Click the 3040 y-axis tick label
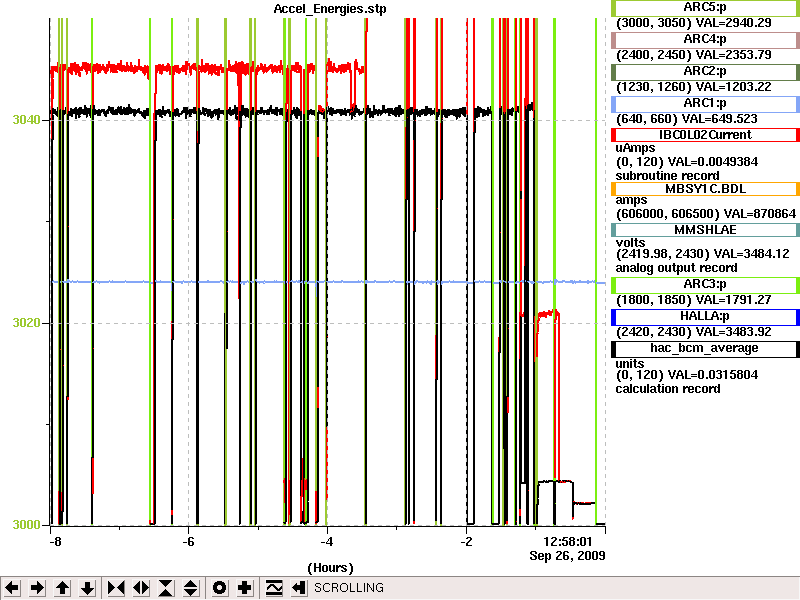This screenshot has height=600, width=800. (26, 120)
